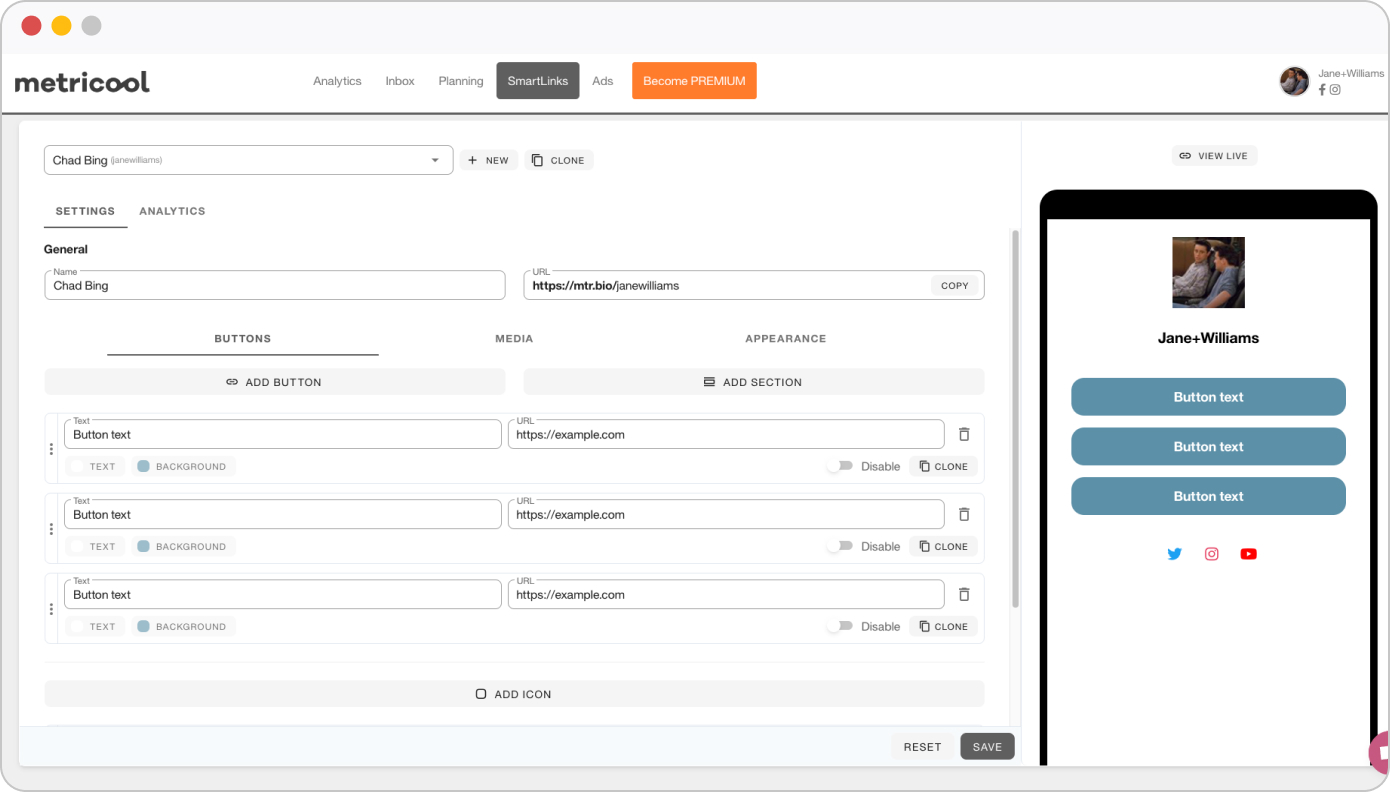Pick BACKGROUND color on first button row
Image resolution: width=1390 pixels, height=792 pixels.
[x=183, y=466]
